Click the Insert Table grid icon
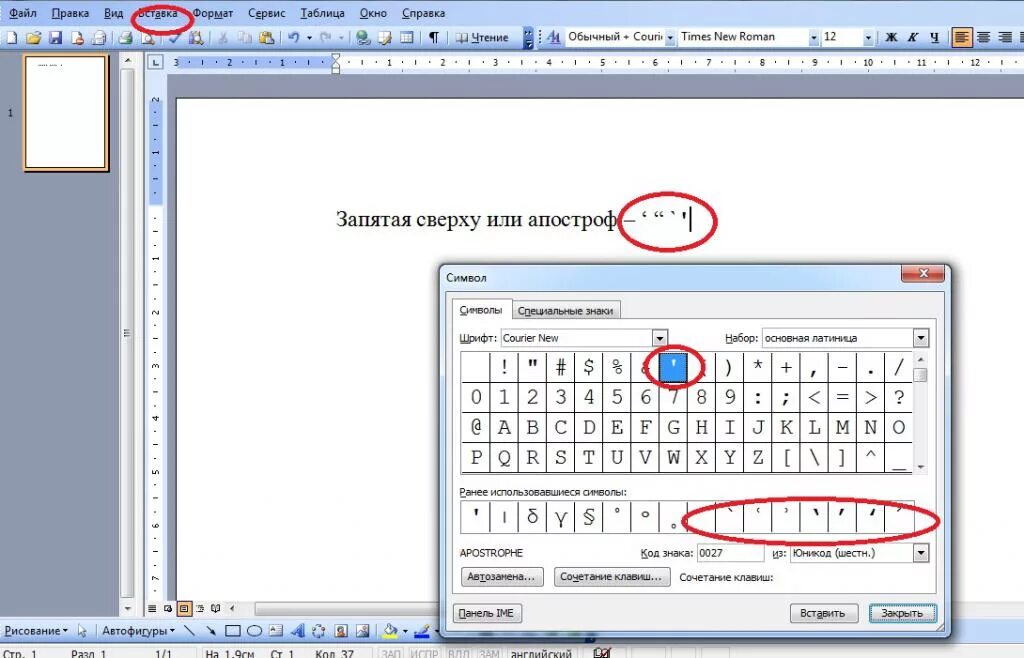This screenshot has height=658, width=1024. coord(406,38)
